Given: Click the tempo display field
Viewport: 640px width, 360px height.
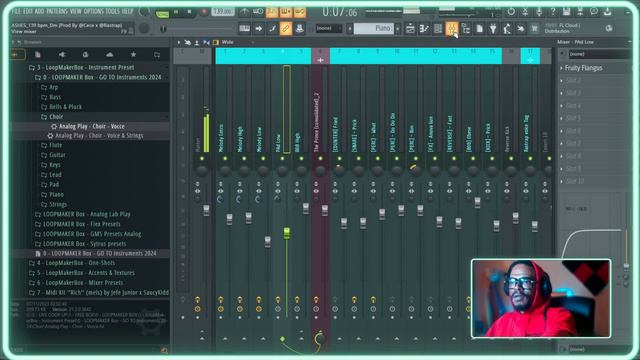Looking at the screenshot, I should (x=223, y=12).
